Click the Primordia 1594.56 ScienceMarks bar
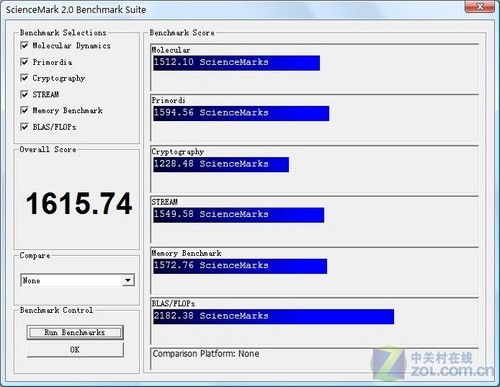This screenshot has width=500, height=387. [x=241, y=113]
